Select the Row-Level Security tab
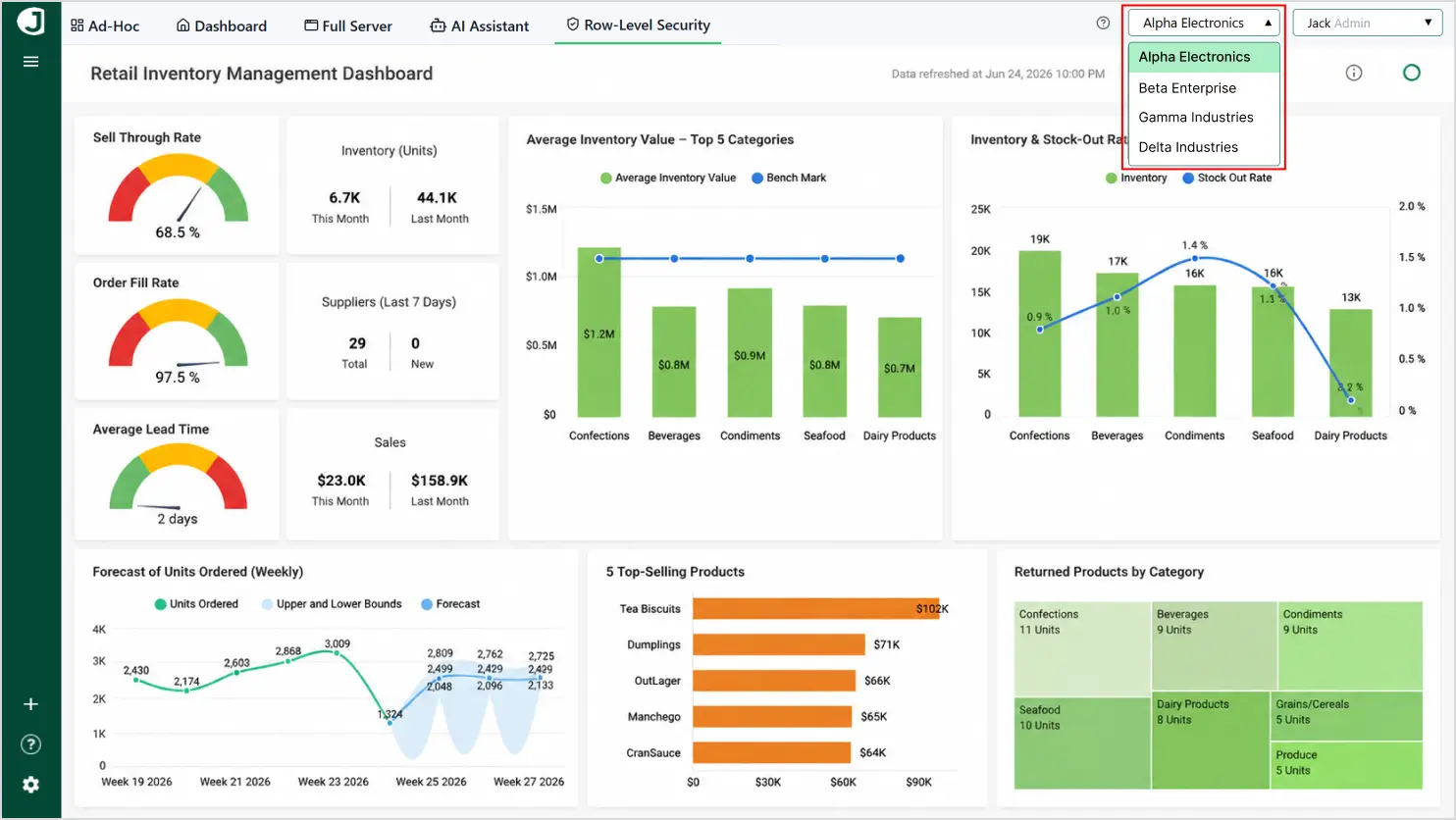Screen dimensions: 1456x820 click(638, 26)
